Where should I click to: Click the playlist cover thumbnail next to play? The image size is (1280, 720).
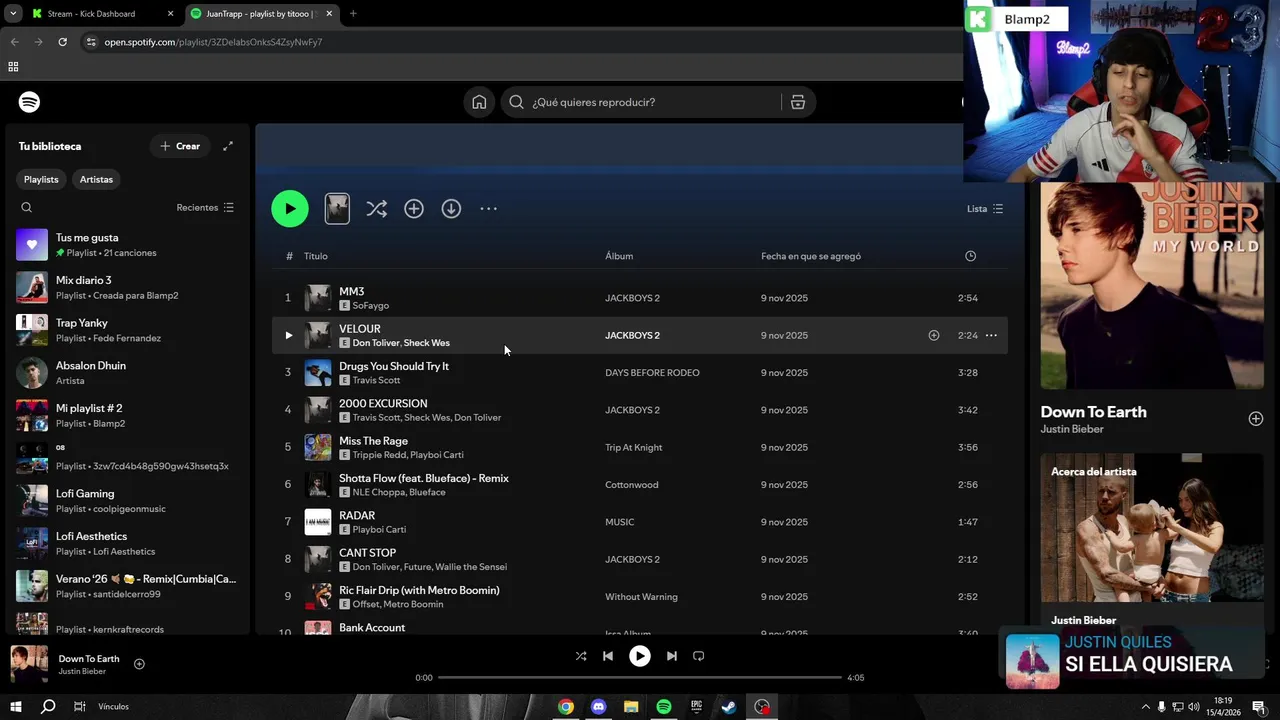[337, 209]
